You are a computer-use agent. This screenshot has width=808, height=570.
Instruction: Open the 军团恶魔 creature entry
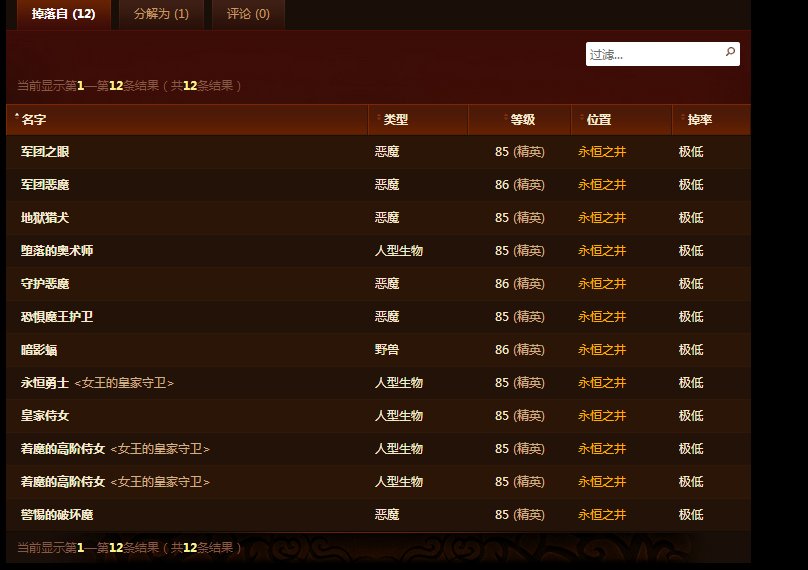click(x=45, y=185)
